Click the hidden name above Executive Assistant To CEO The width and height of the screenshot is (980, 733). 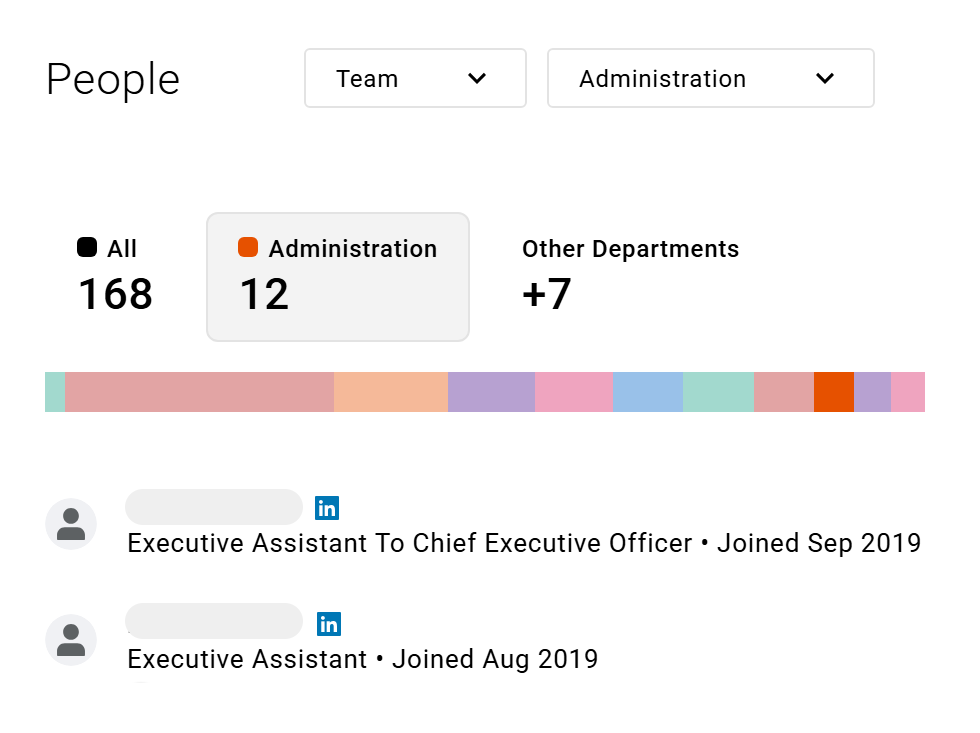213,507
